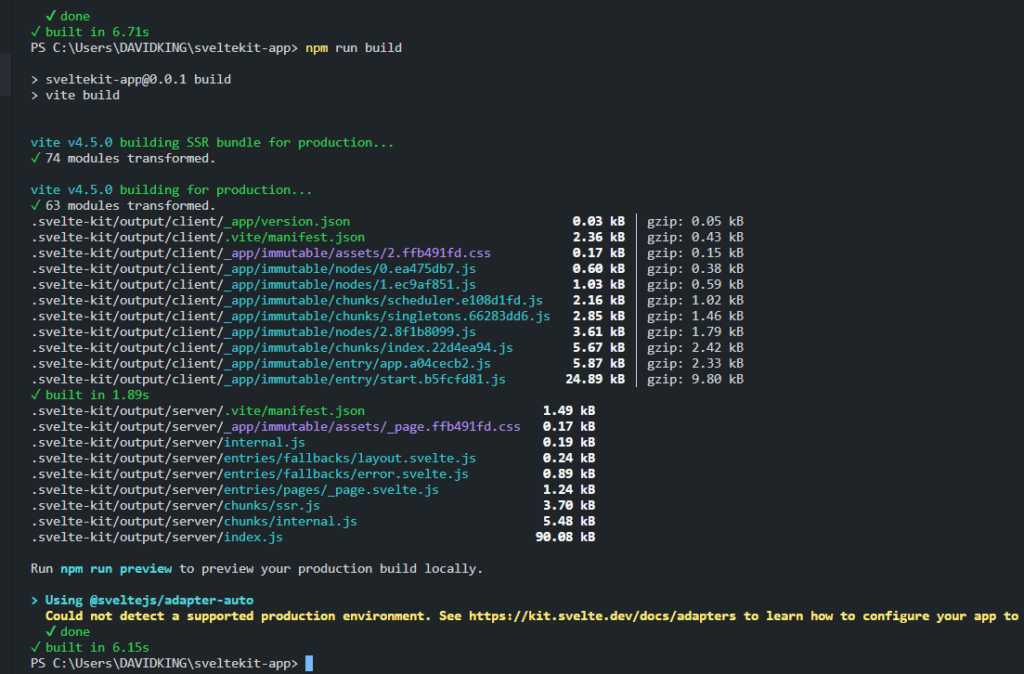Open the scheduler.e108d1fd.js chunk path
The height and width of the screenshot is (674, 1024).
tap(286, 300)
